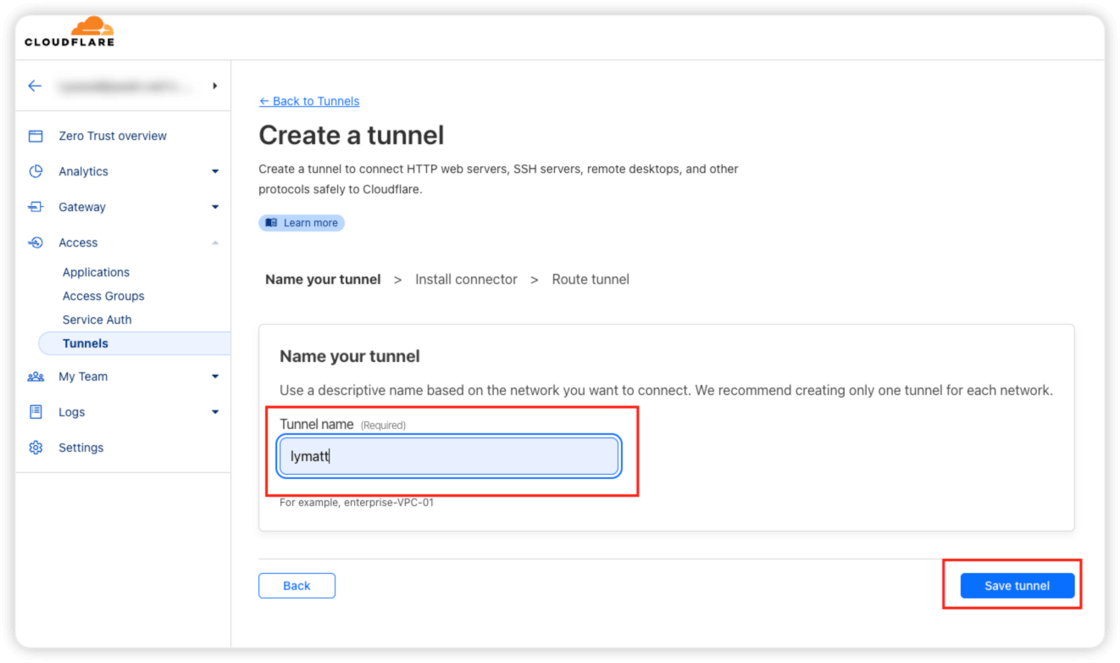Screen dimensions: 1120x663
Task: Expand the Logs dropdown arrow
Action: [x=215, y=412]
